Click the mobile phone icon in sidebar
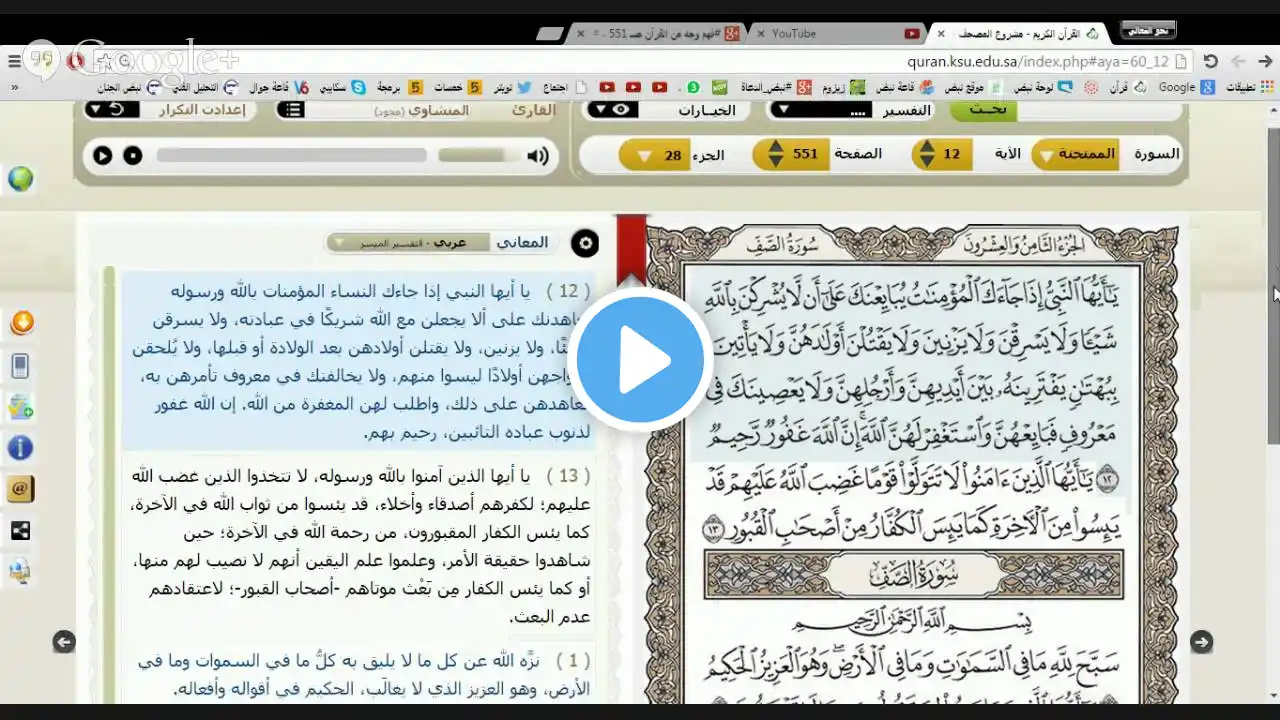The height and width of the screenshot is (720, 1280). click(20, 365)
